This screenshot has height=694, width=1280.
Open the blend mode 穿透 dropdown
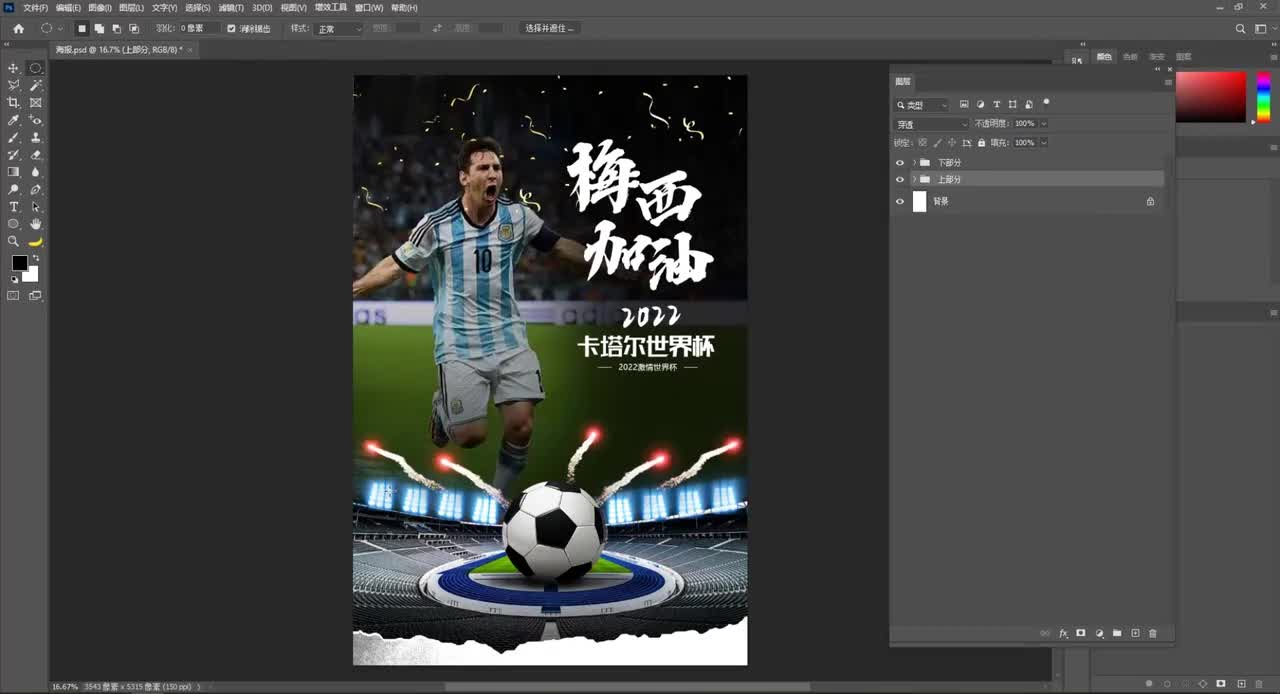[931, 124]
